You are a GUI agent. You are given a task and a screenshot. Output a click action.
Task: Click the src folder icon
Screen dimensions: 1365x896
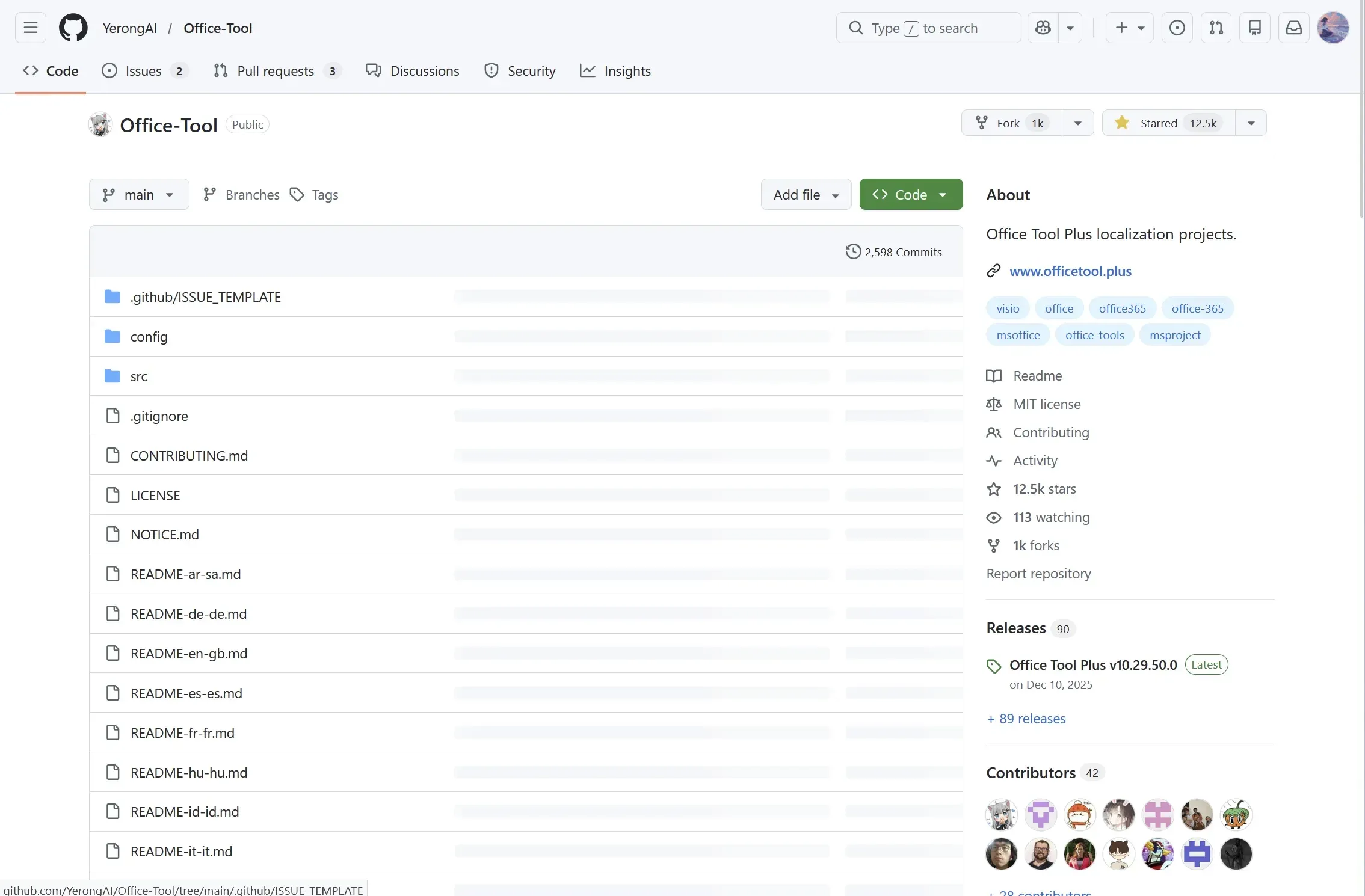(112, 376)
